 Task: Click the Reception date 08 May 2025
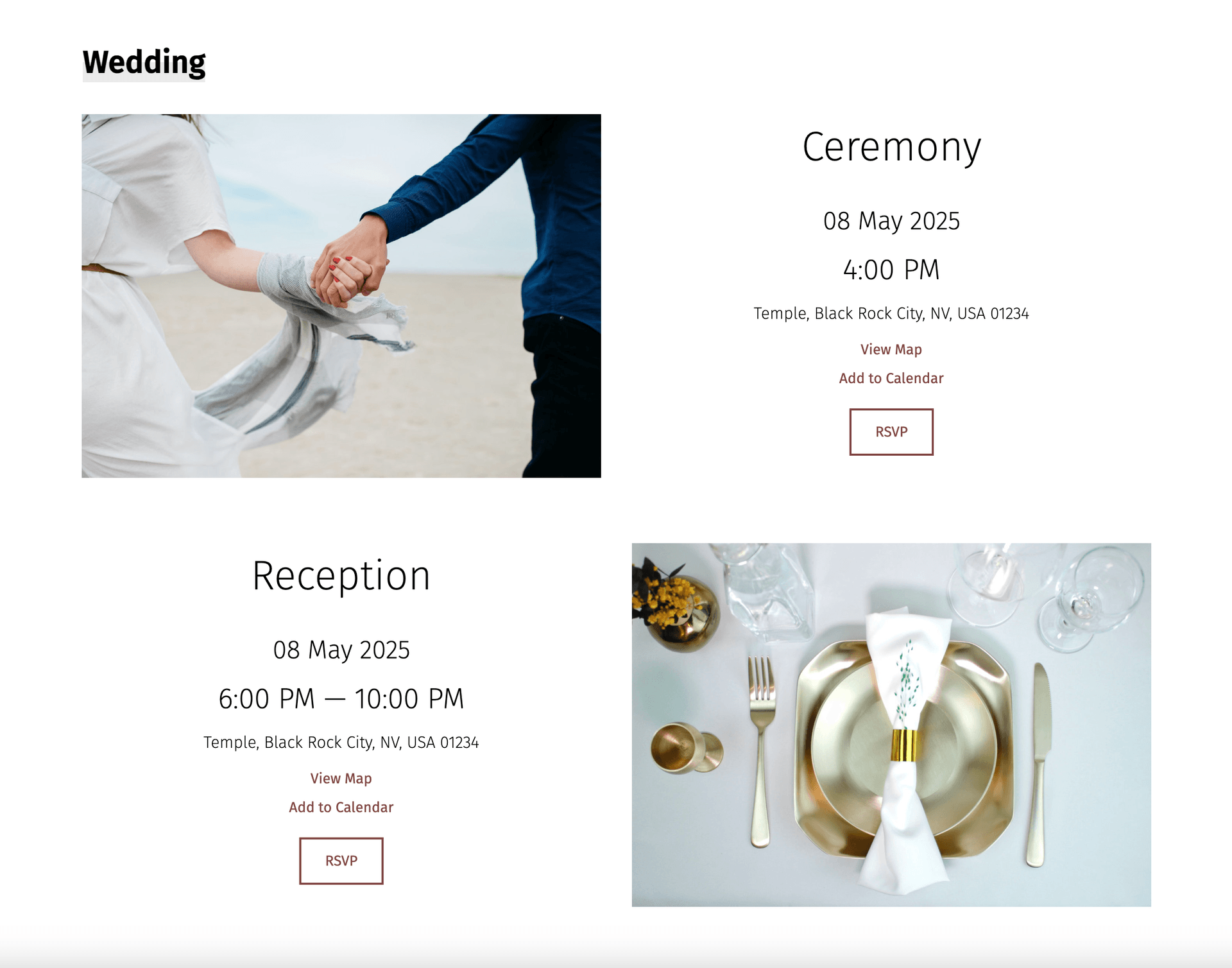(341, 650)
